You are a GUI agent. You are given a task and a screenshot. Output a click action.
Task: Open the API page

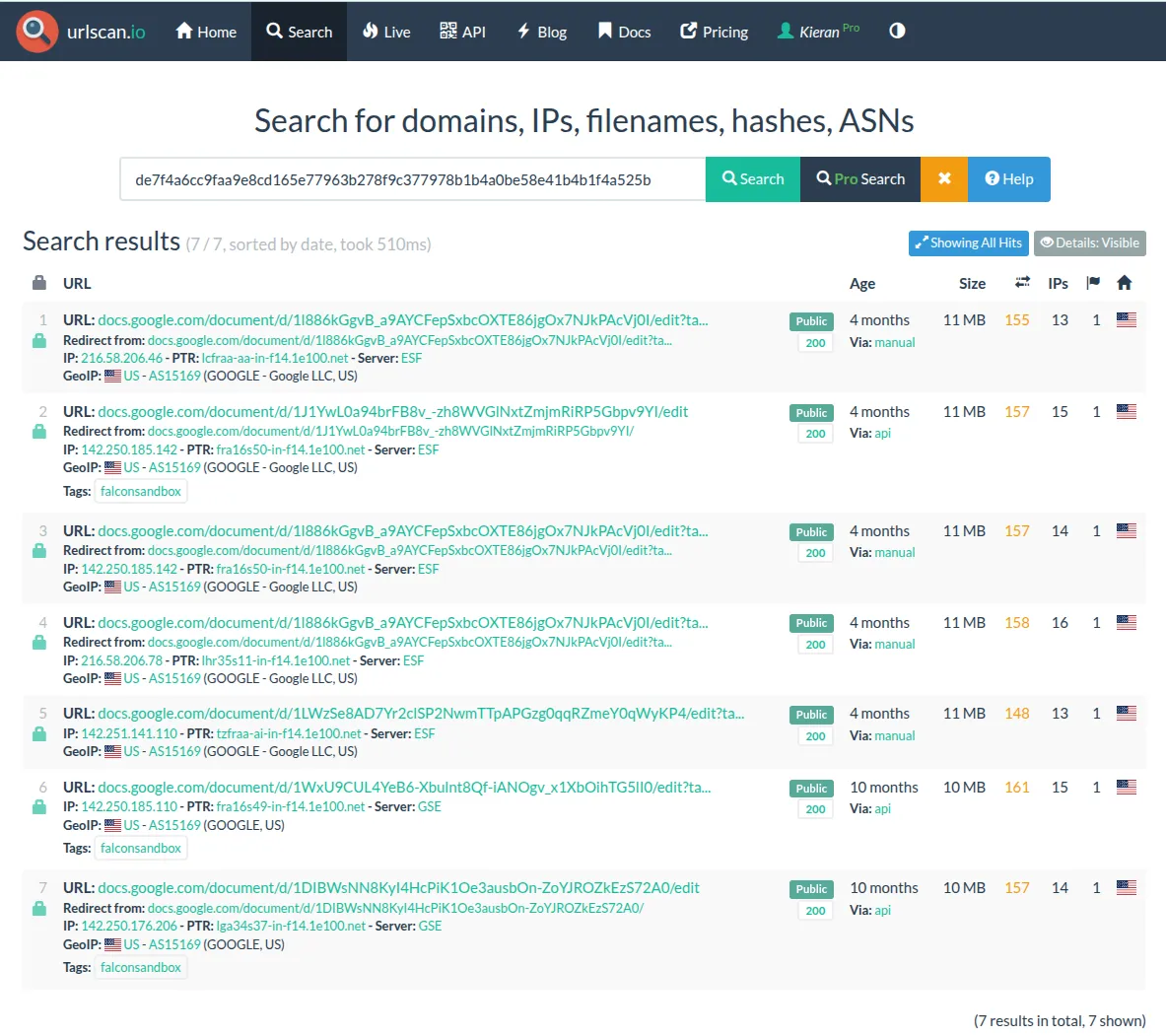click(462, 32)
